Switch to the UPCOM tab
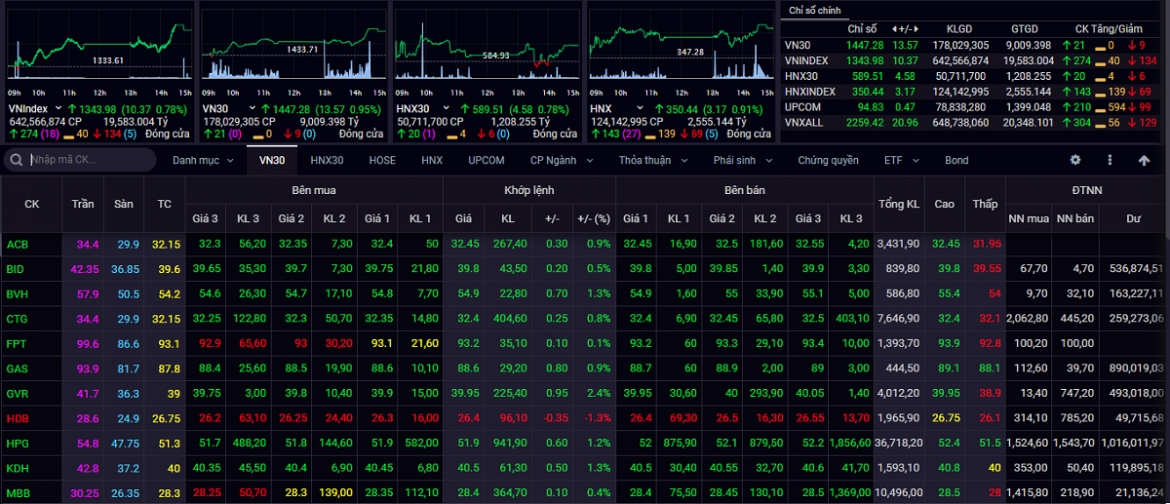 click(x=487, y=161)
